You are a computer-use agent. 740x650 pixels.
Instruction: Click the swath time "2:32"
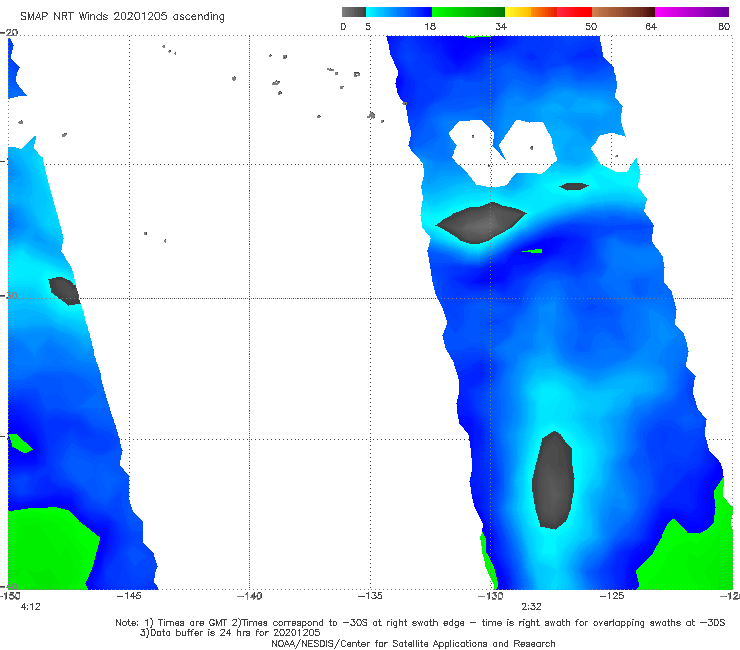coord(531,607)
